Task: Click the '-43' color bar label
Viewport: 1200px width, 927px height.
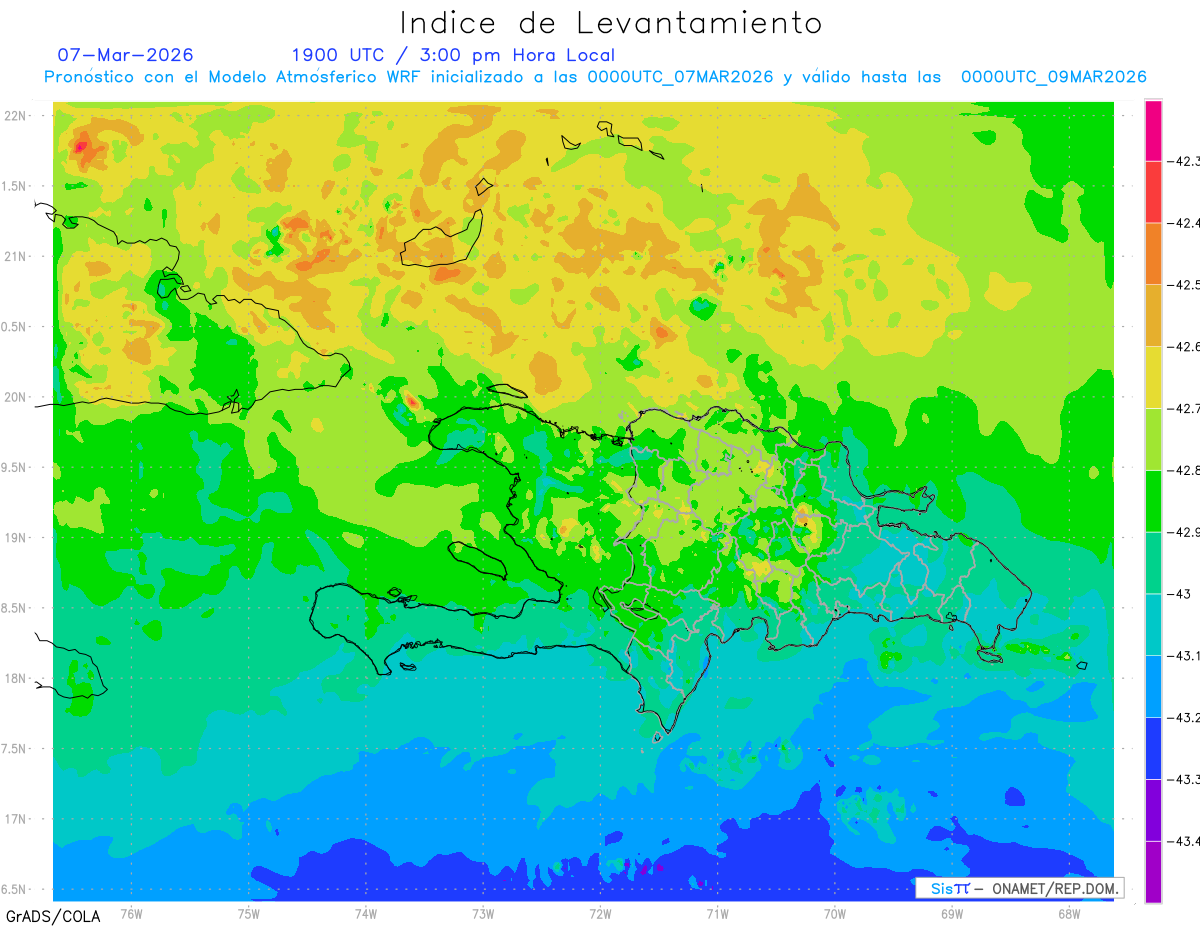Action: (x=1181, y=594)
